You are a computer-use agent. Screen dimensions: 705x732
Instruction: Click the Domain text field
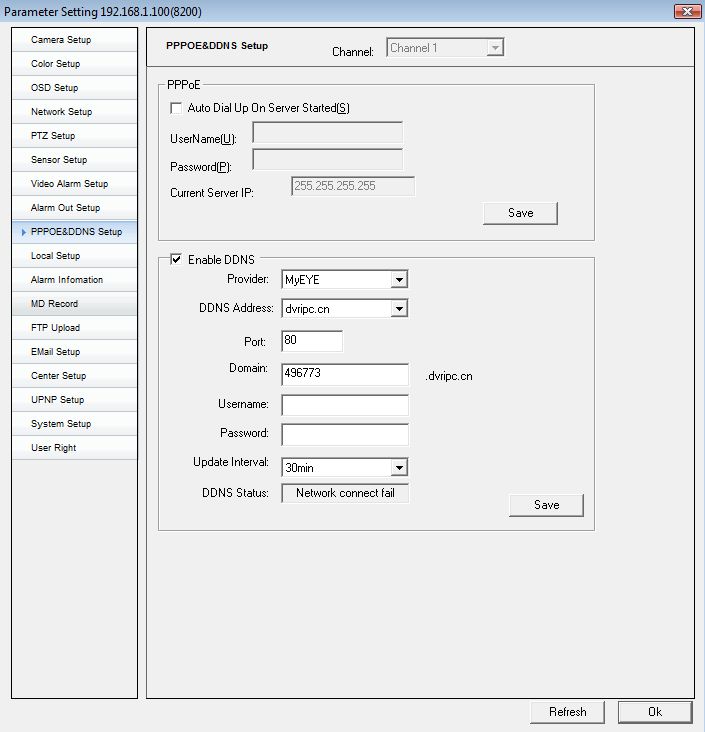click(345, 374)
